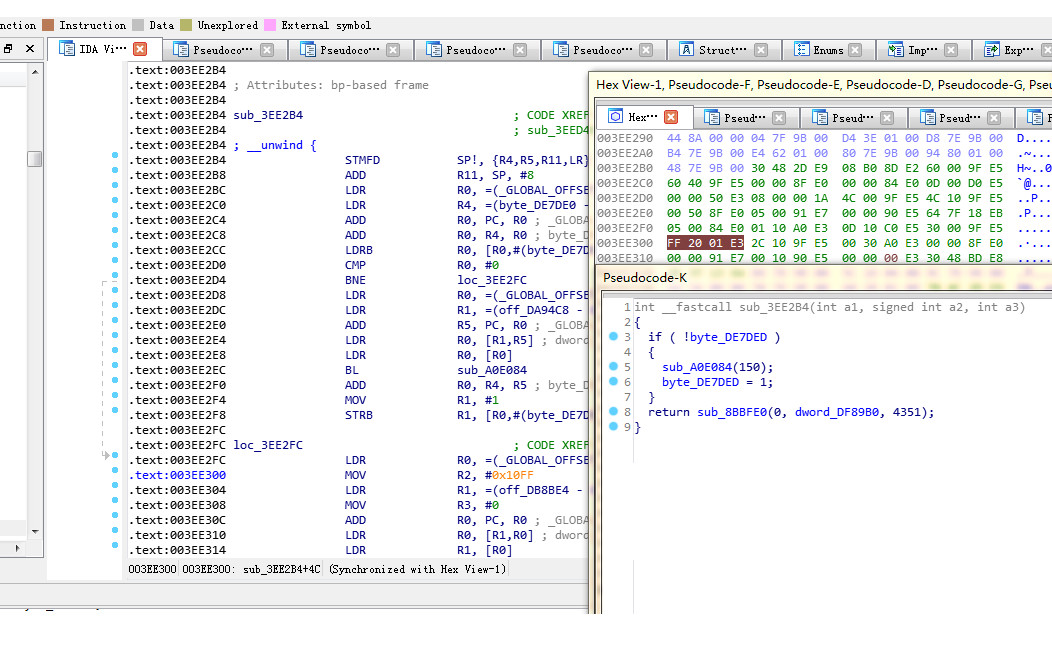This screenshot has width=1052, height=671.
Task: Click the Imports tab icon
Action: 895,50
